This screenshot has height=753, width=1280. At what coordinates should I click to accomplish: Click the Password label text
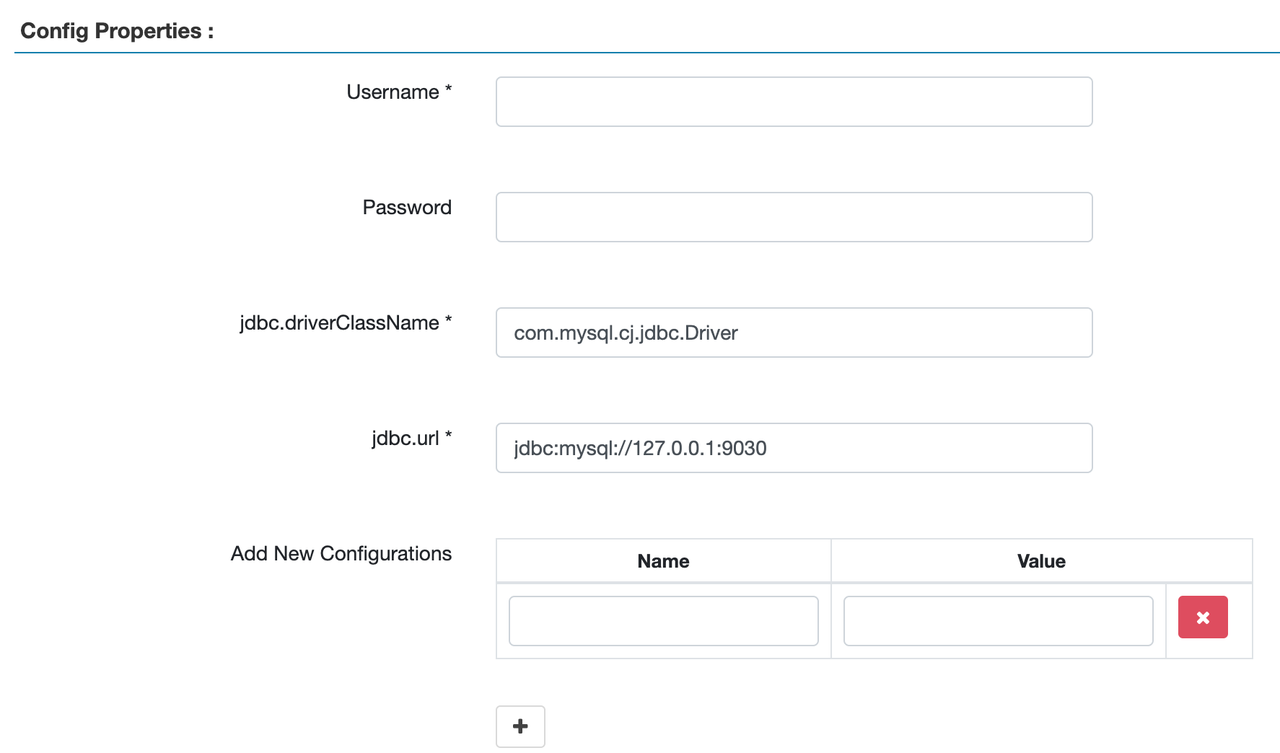(x=407, y=207)
